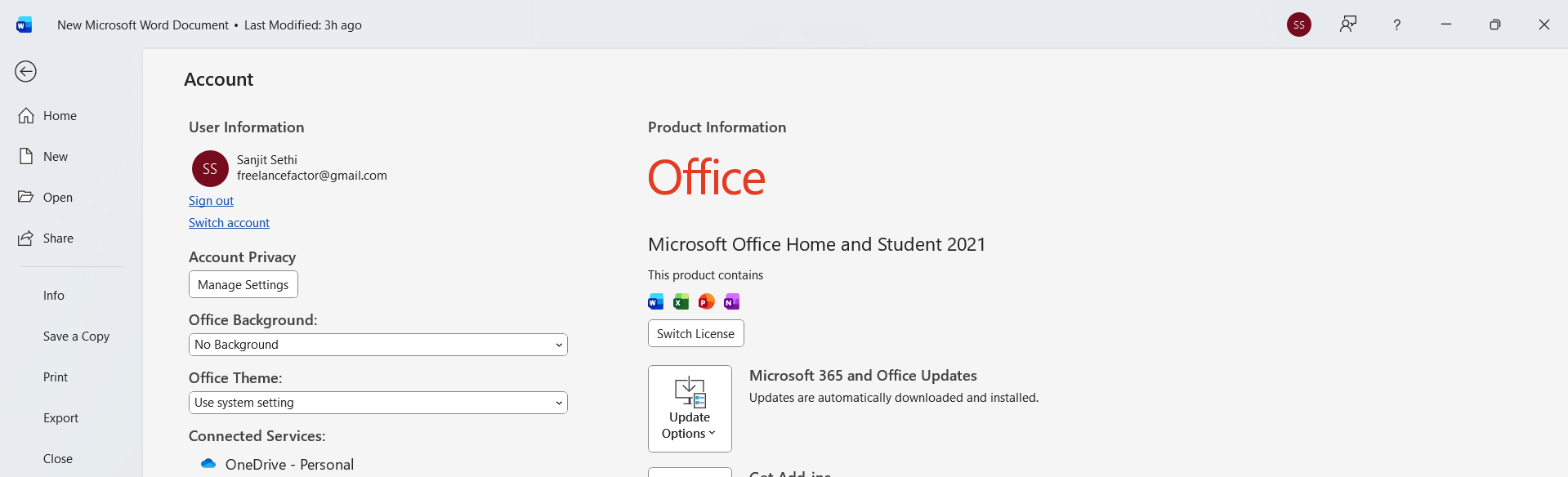This screenshot has height=477, width=1568.
Task: Click the Switch License button
Action: pyautogui.click(x=696, y=334)
